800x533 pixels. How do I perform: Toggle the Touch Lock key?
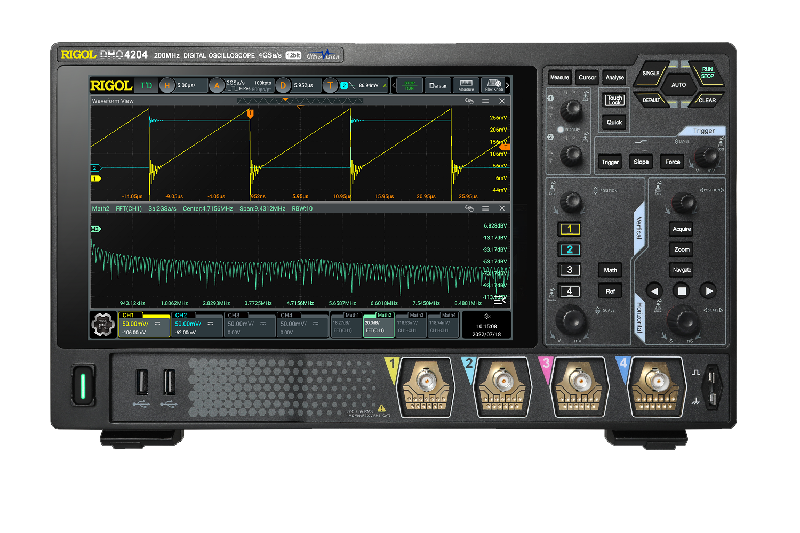point(614,100)
